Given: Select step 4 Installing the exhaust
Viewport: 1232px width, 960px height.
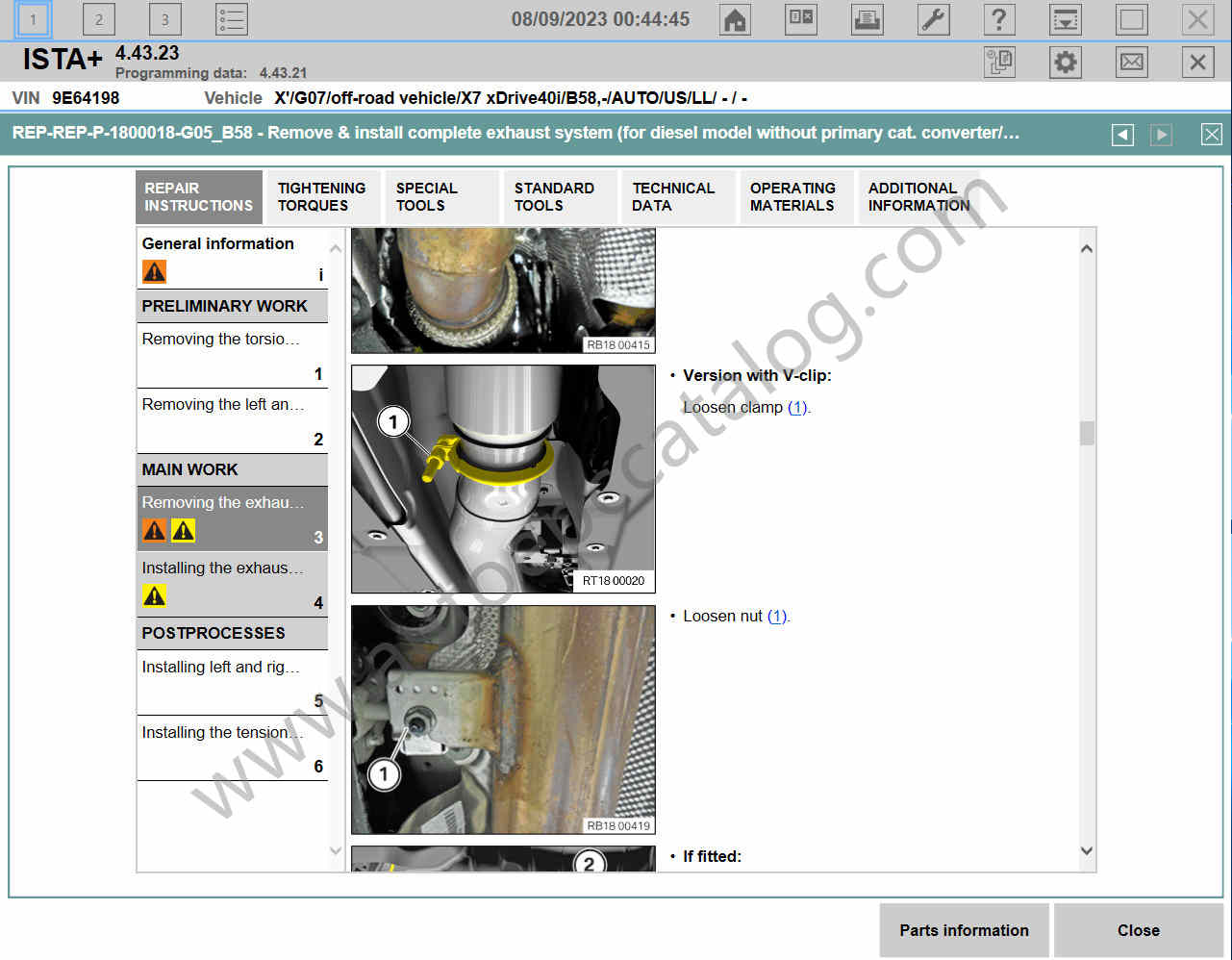Looking at the screenshot, I should (x=232, y=585).
